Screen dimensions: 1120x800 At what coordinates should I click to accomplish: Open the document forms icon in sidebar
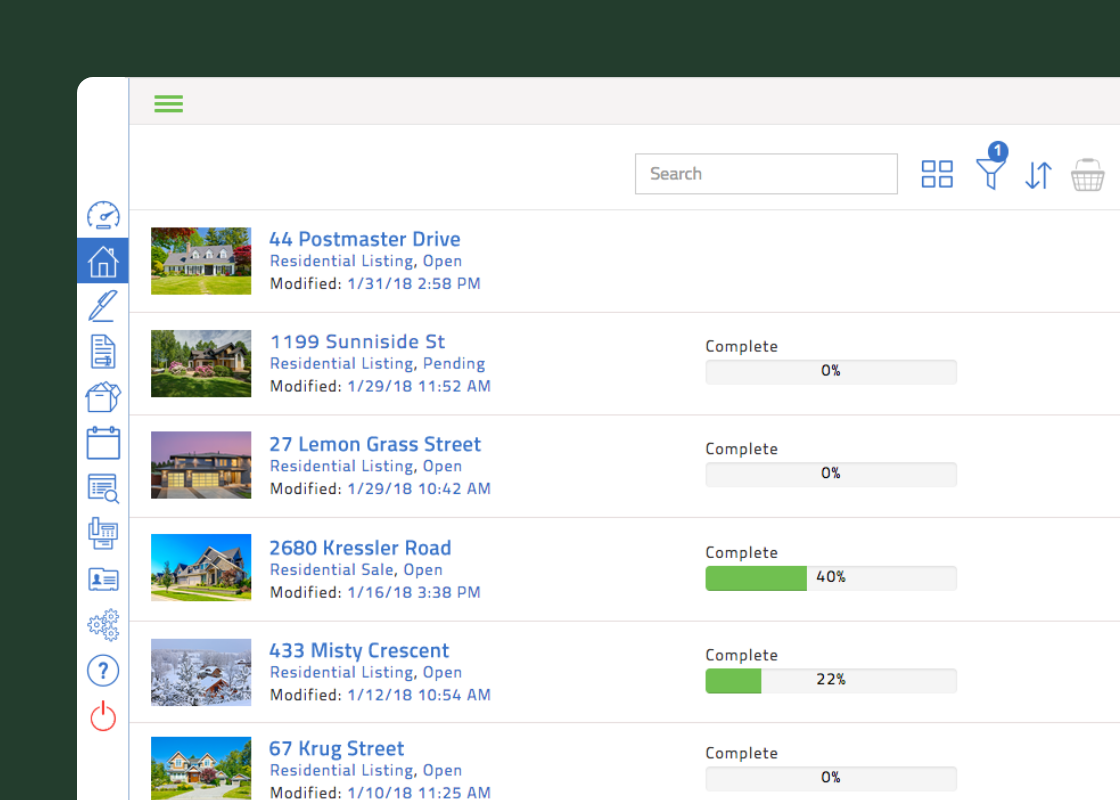tap(103, 351)
